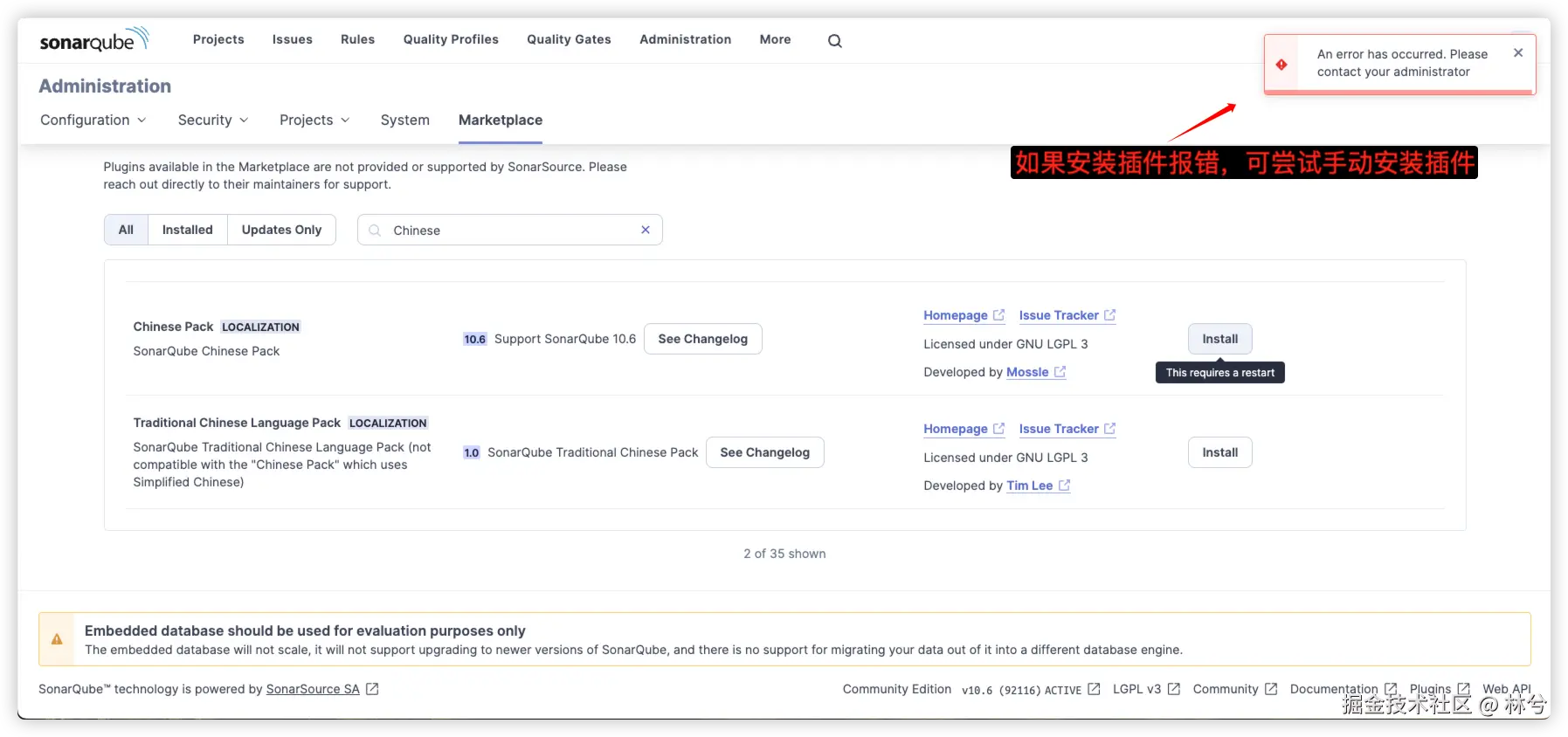
Task: See Changelog for Chinese Pack 10.6
Action: click(x=702, y=339)
